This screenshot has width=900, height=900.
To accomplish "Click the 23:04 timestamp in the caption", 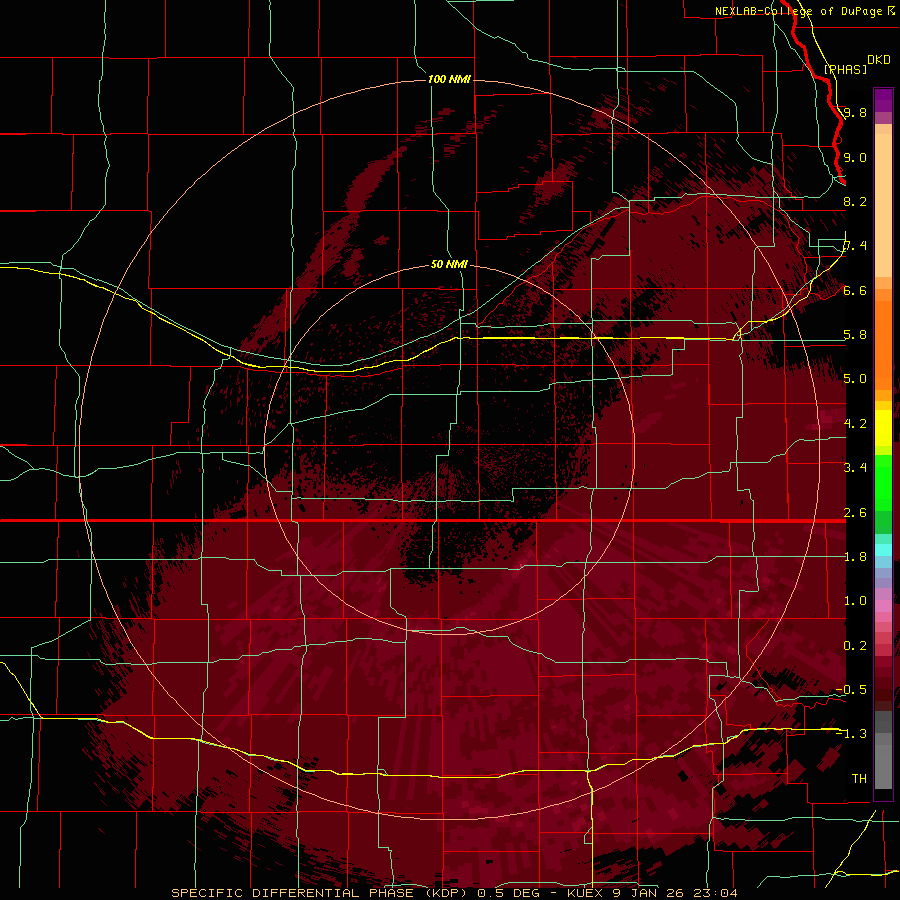I will [715, 893].
